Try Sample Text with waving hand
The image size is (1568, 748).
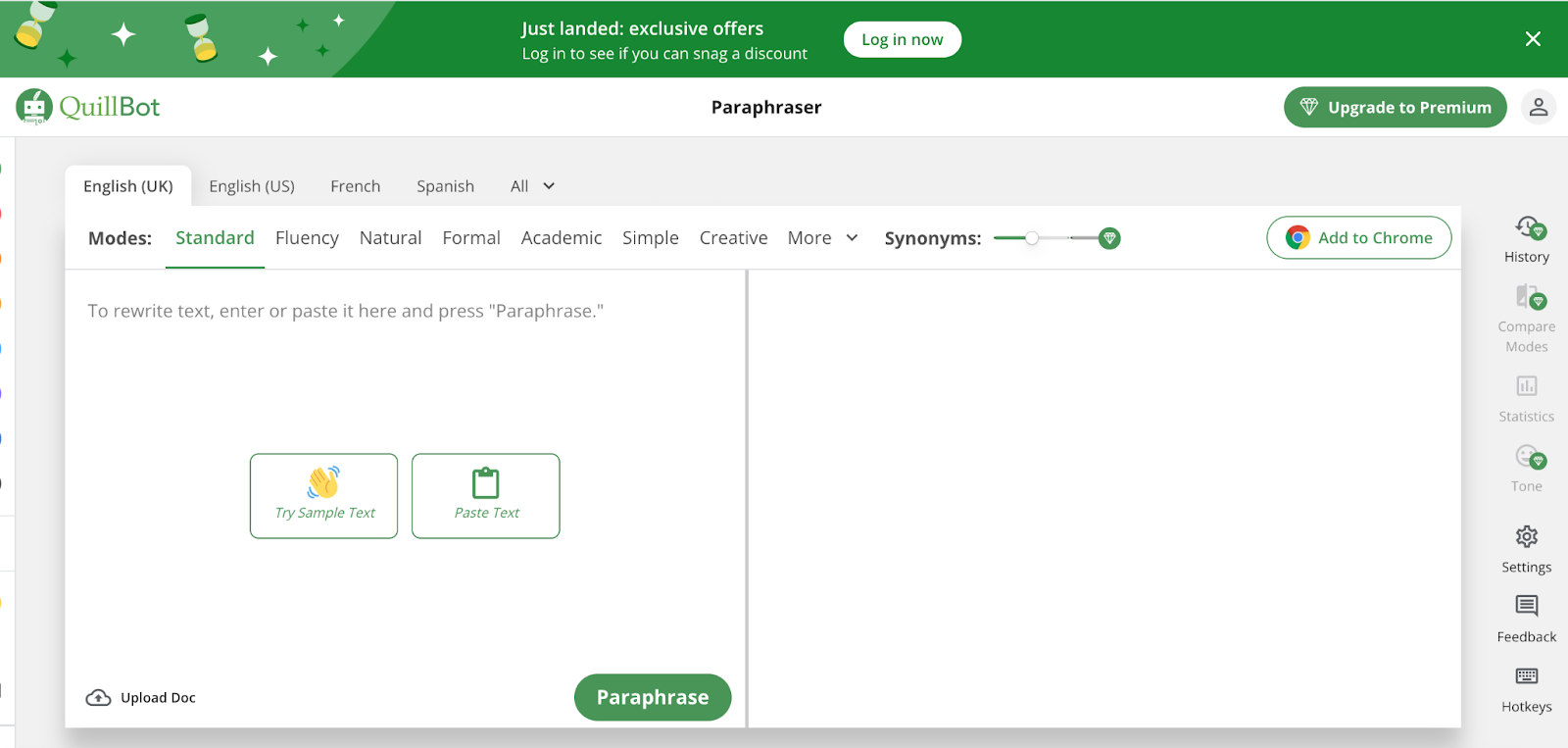(323, 496)
